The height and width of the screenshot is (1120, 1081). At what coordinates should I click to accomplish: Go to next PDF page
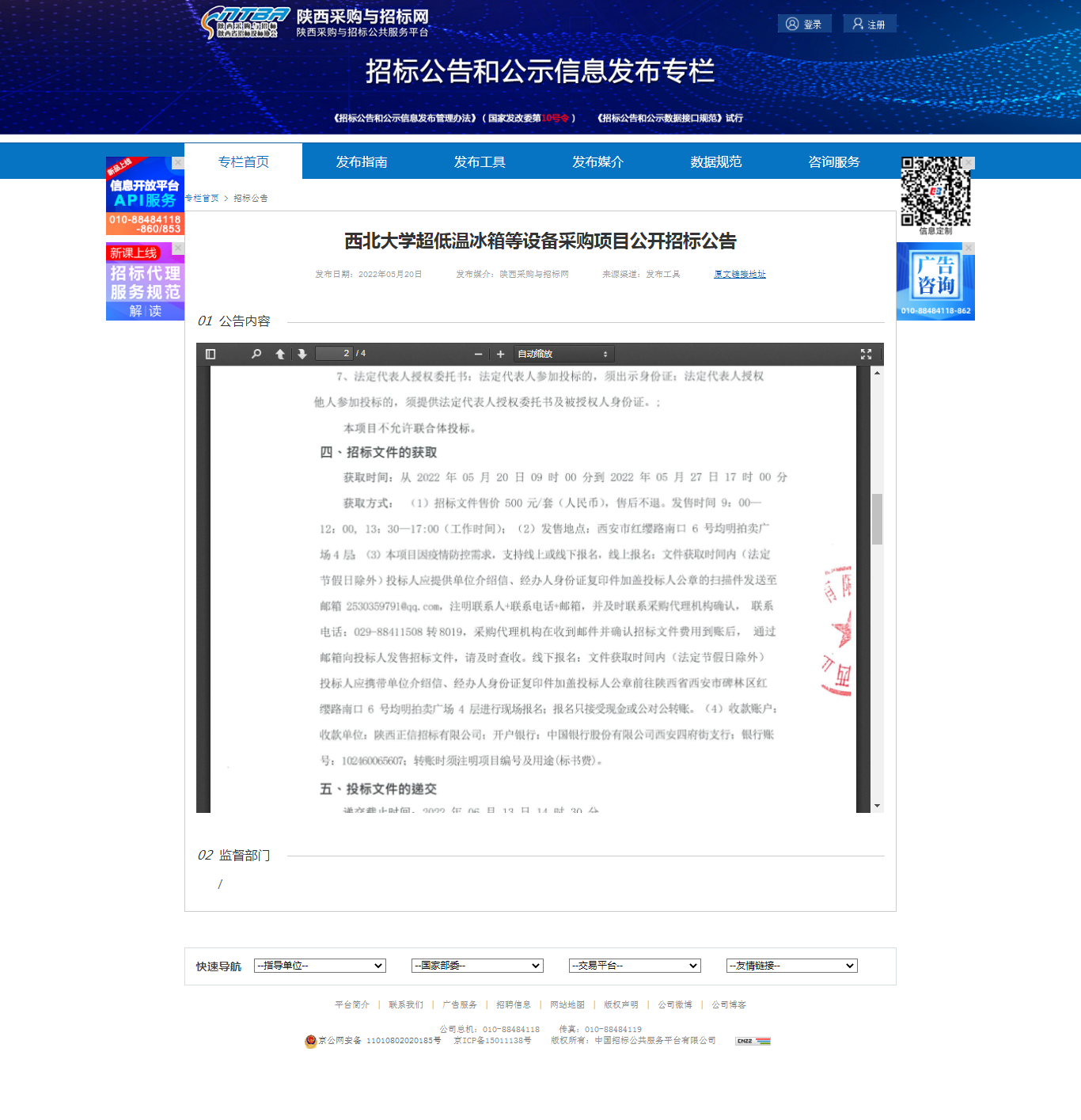pyautogui.click(x=302, y=354)
